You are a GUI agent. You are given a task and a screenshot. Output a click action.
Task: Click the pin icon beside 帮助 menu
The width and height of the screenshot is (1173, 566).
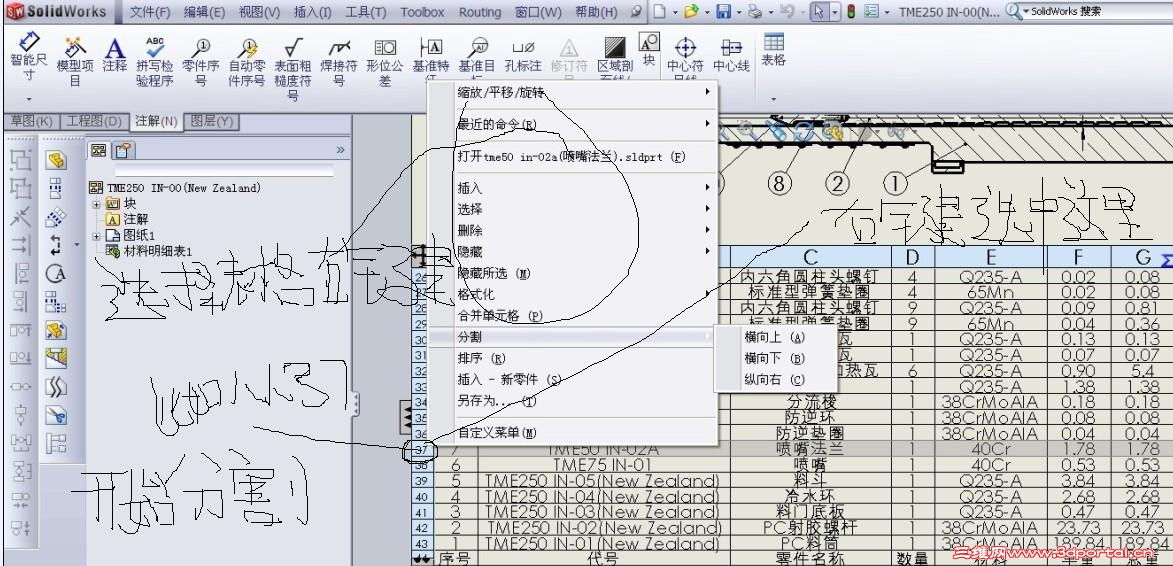(x=635, y=12)
